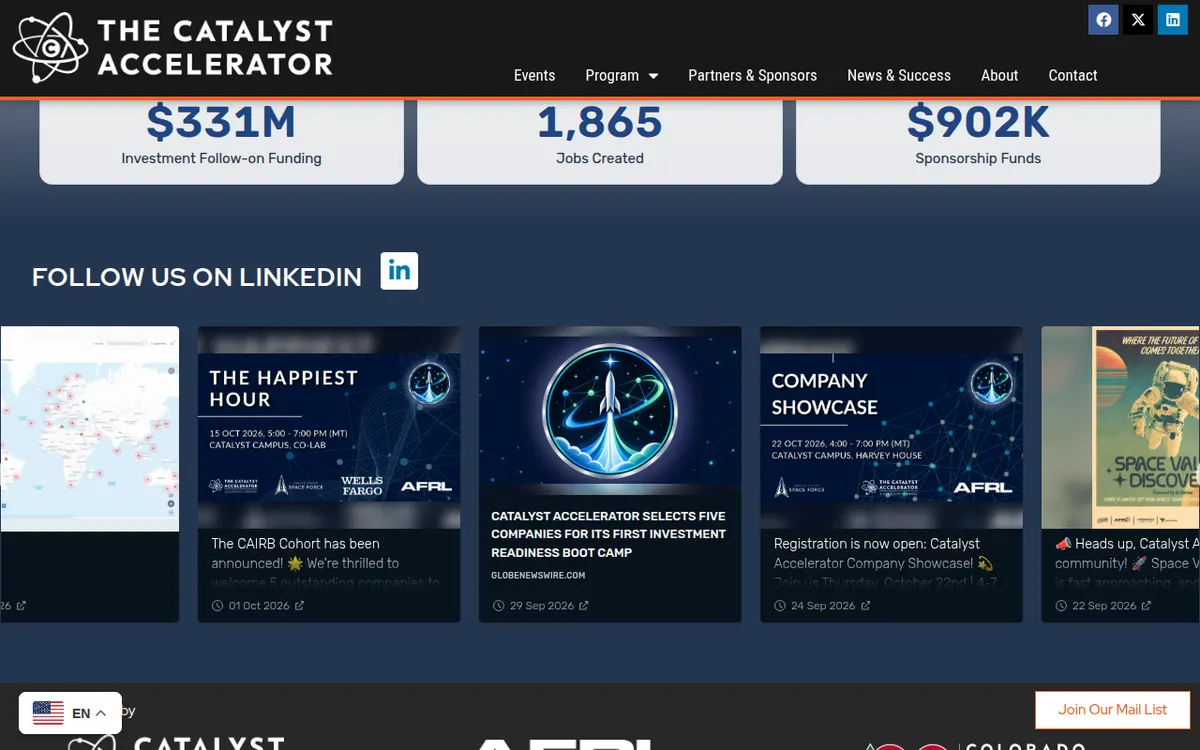The image size is (1200, 750).
Task: Click the $902K Sponsorship Funds stat
Action: [x=978, y=140]
